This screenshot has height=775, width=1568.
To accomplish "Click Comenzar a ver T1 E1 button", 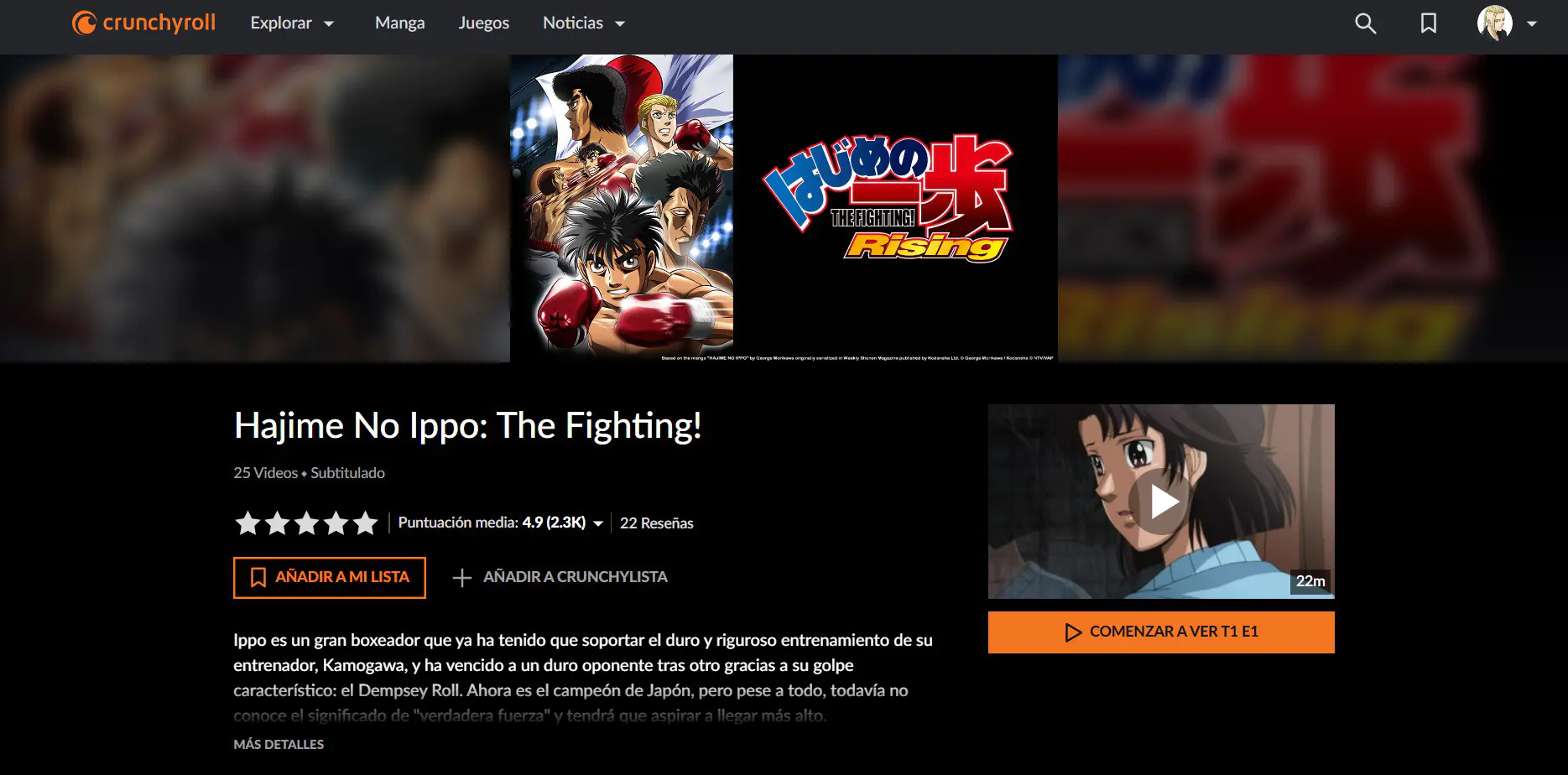I will point(1161,632).
